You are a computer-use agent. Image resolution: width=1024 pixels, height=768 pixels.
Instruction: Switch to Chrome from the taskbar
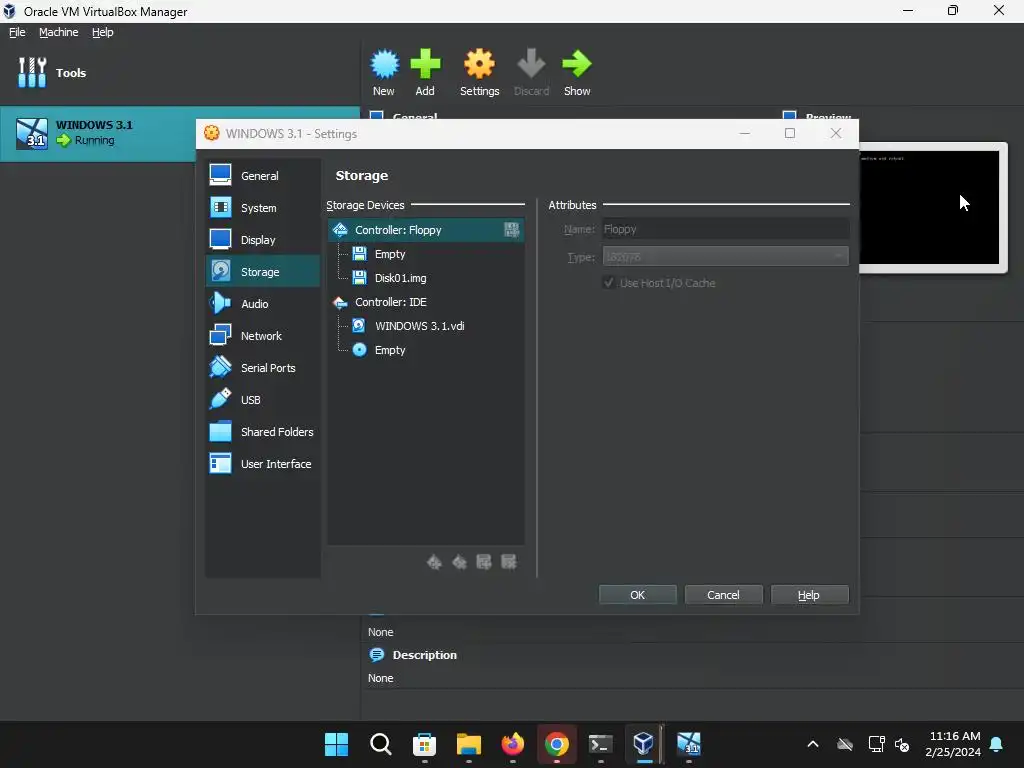(556, 744)
